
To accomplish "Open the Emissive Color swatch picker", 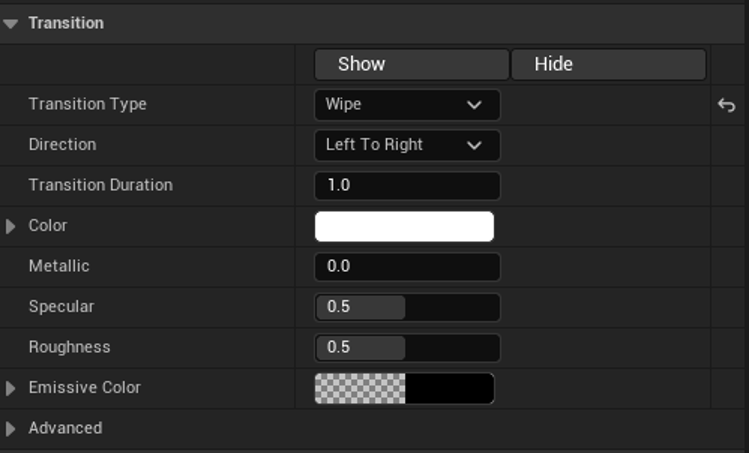I will point(404,388).
